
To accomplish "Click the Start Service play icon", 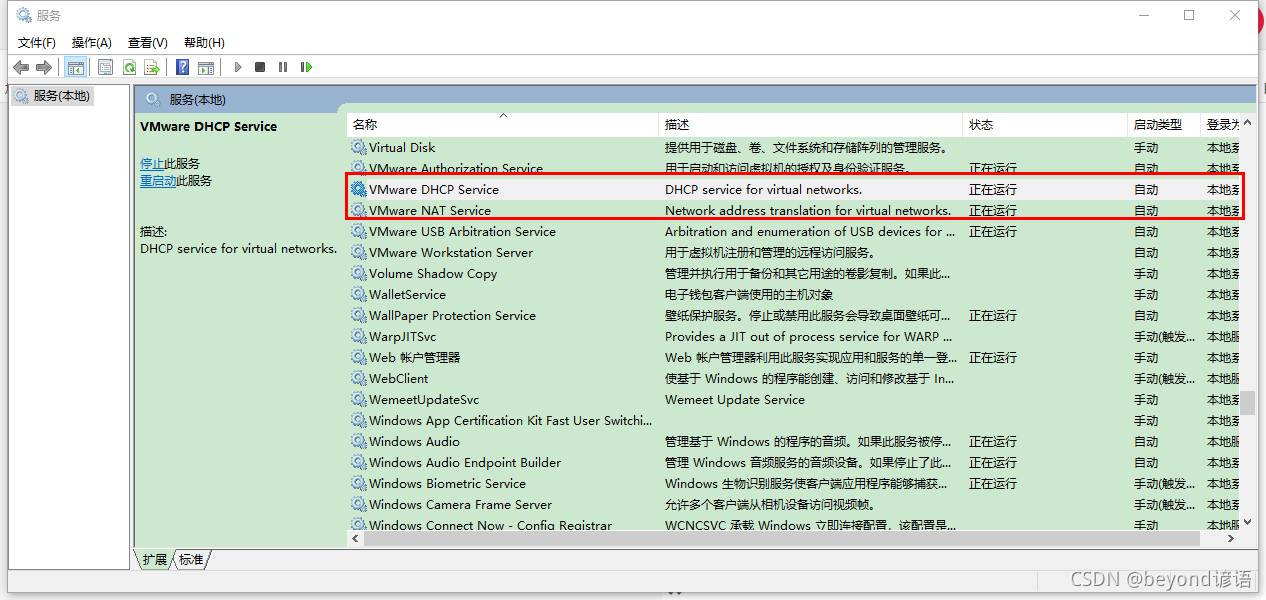I will [x=238, y=67].
